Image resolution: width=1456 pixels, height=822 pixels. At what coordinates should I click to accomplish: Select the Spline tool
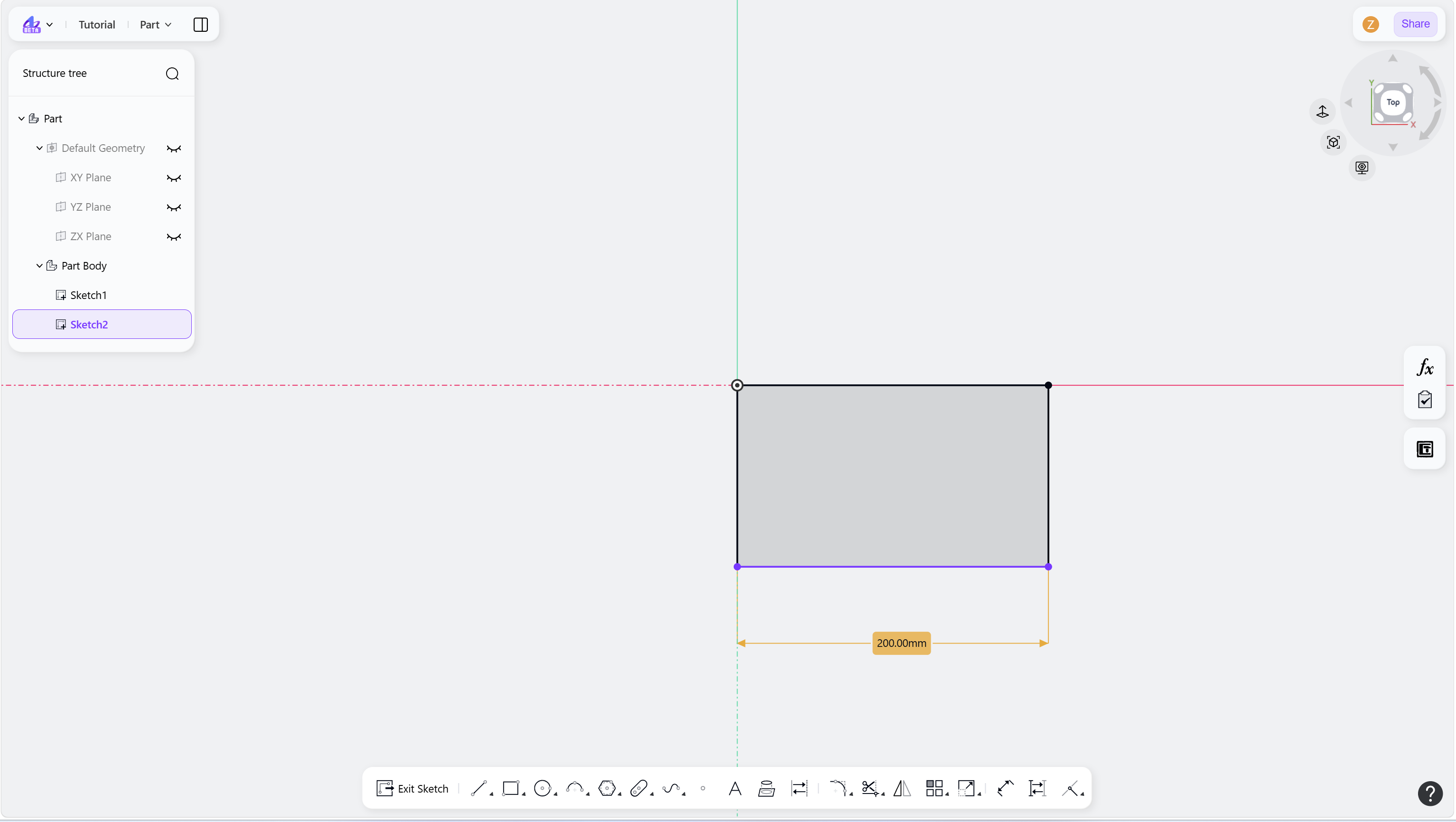pyautogui.click(x=671, y=788)
